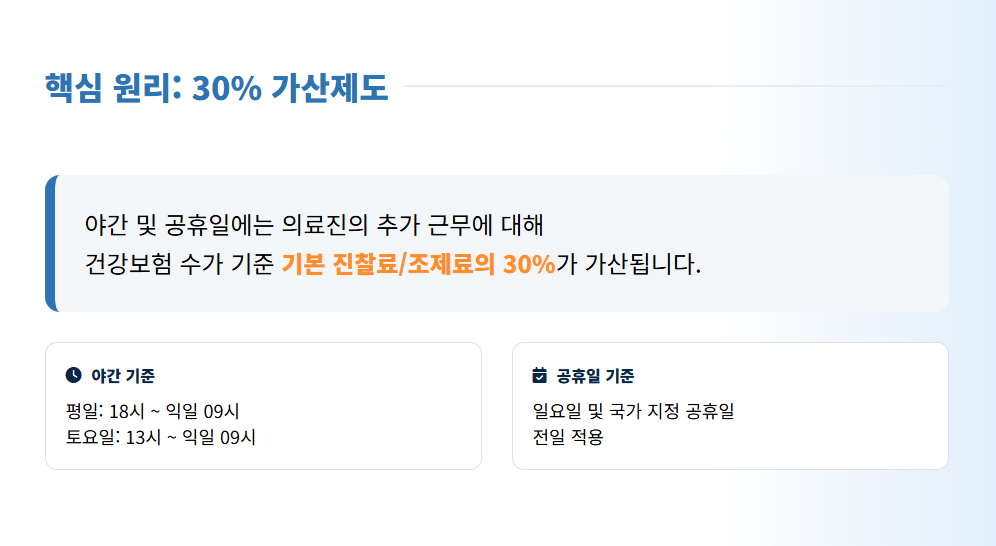Click the horizontal divider line beside the heading
Image resolution: width=996 pixels, height=546 pixels.
pyautogui.click(x=675, y=86)
